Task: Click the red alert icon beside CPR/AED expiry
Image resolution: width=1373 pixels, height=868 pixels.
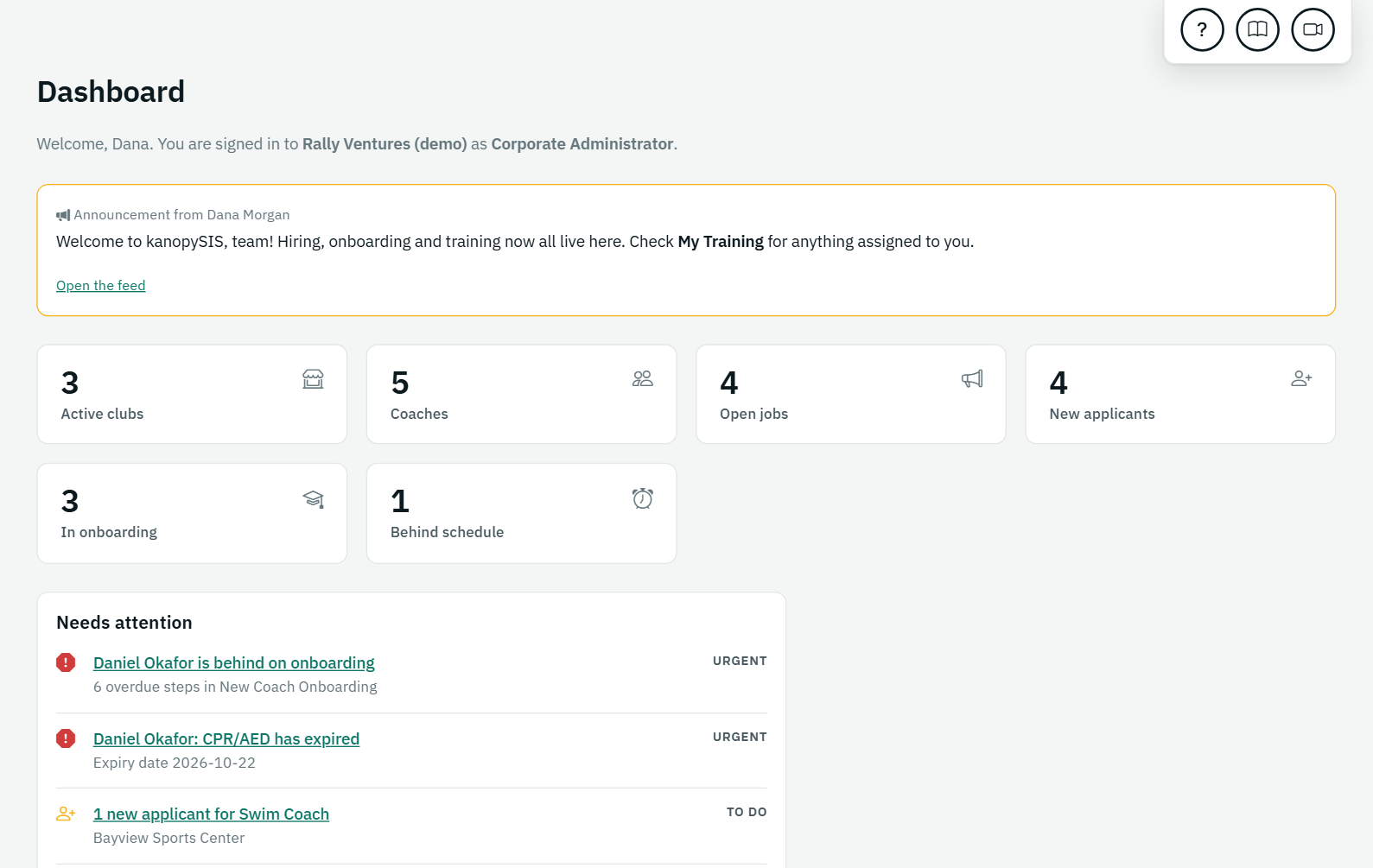Action: pyautogui.click(x=66, y=738)
